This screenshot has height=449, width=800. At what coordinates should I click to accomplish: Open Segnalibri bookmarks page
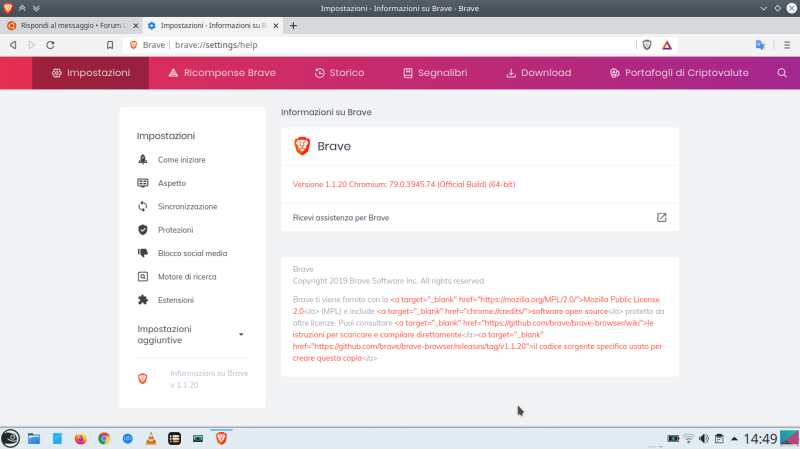click(x=435, y=73)
